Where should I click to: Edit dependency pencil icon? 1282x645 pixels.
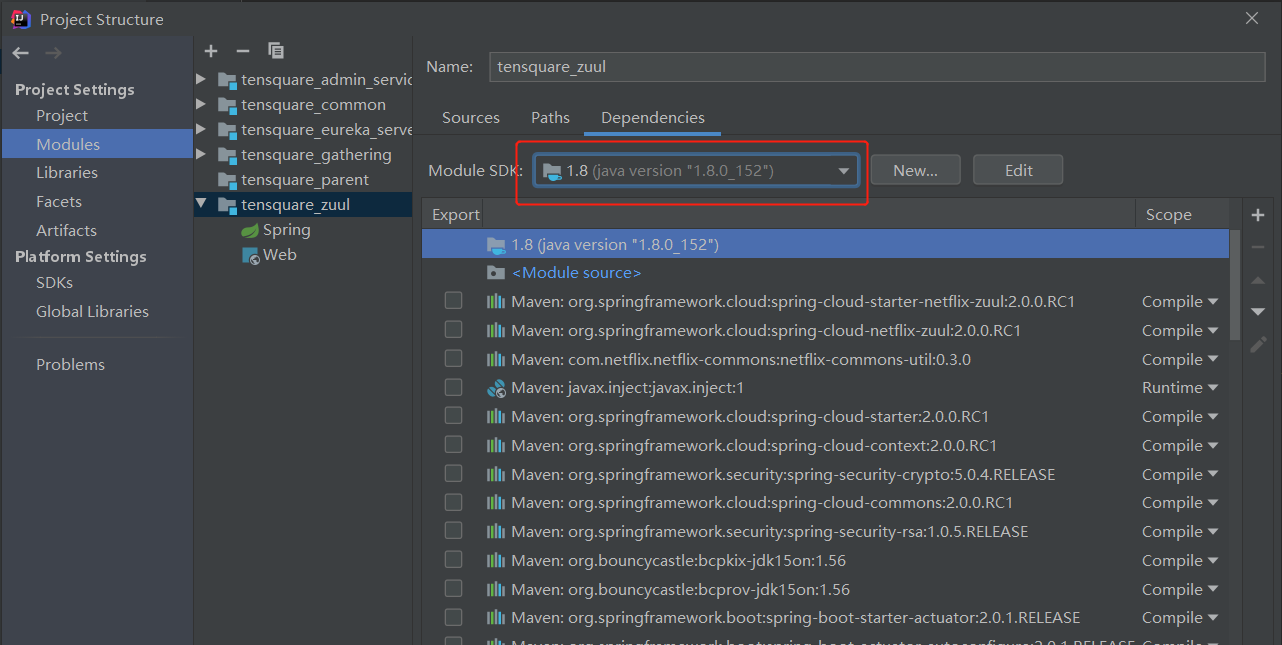1258,344
